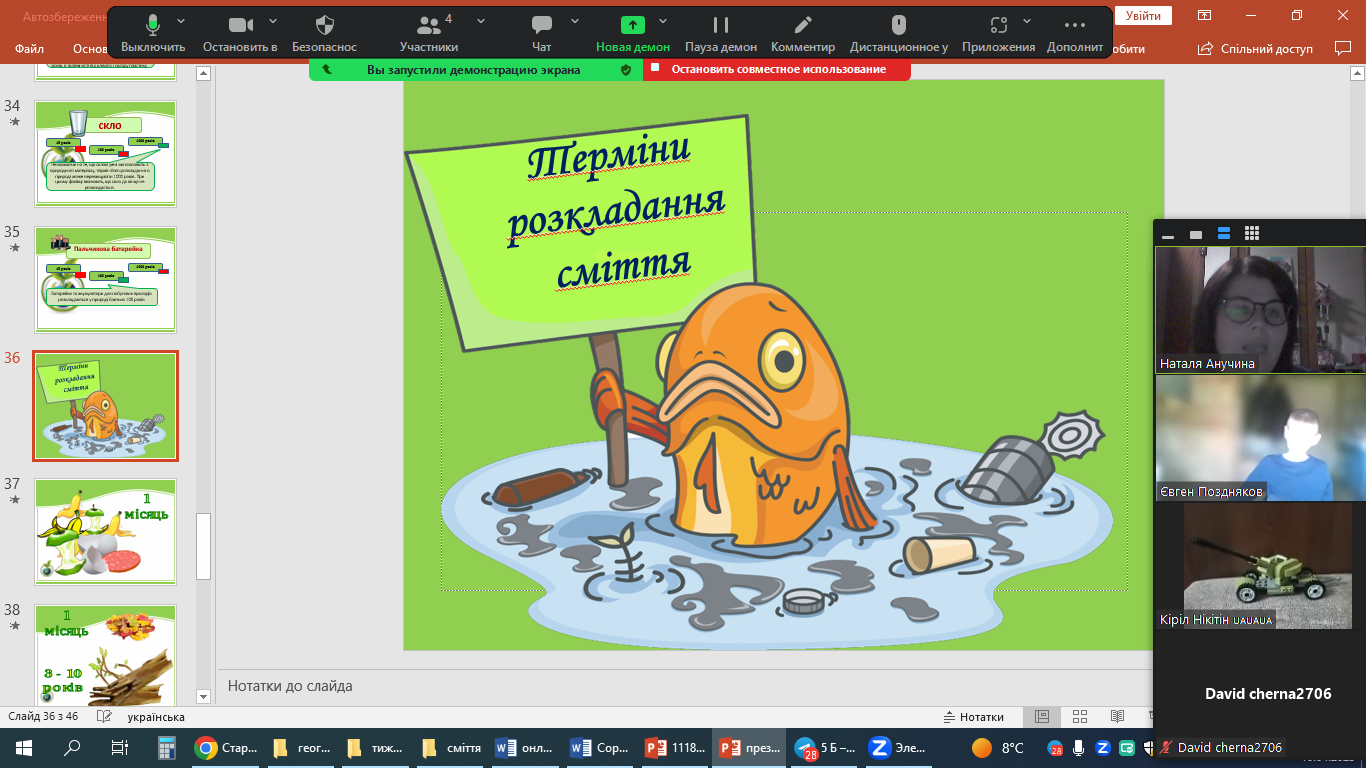Click the українська language indicator

pos(156,717)
